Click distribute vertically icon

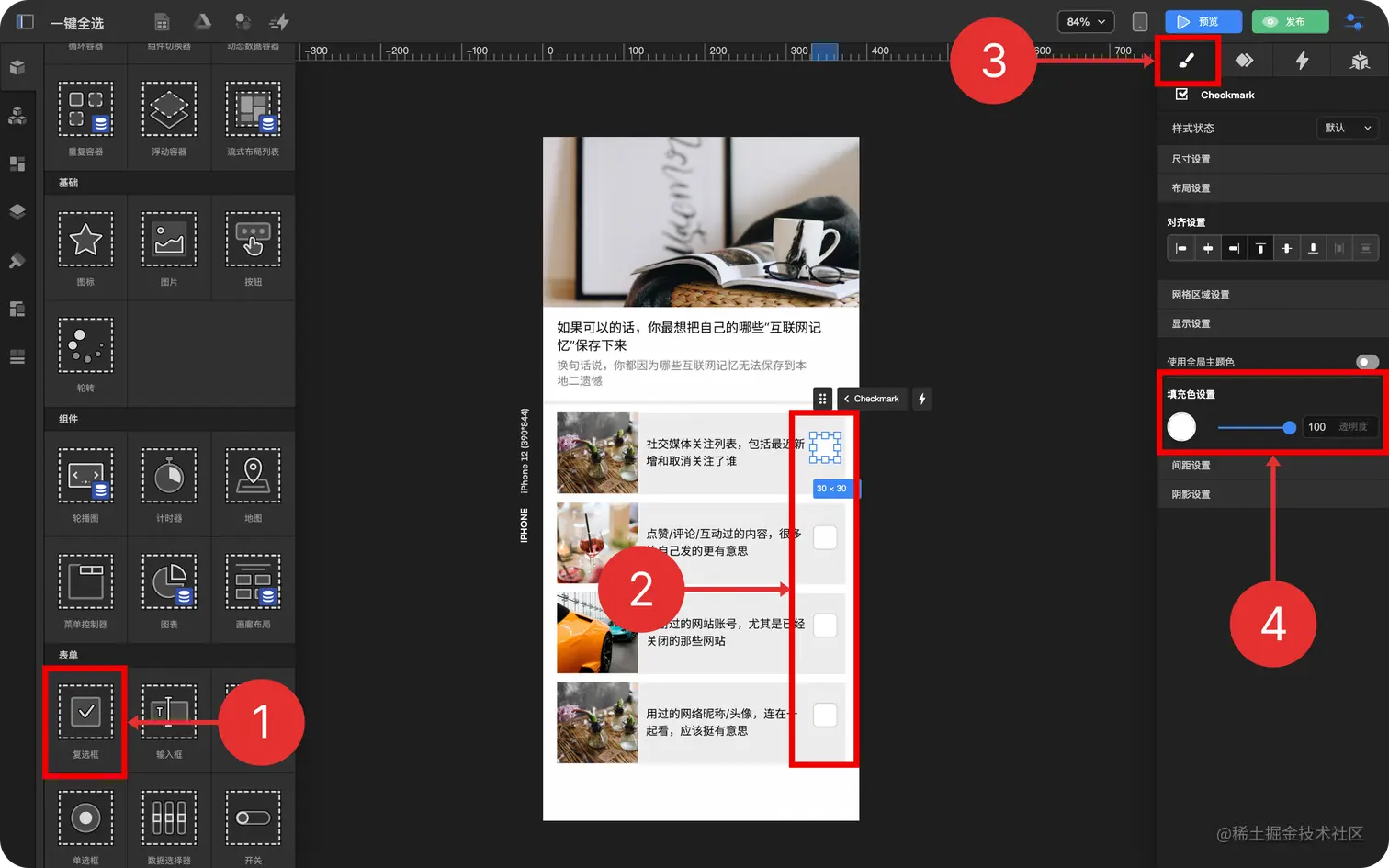[x=1366, y=249]
